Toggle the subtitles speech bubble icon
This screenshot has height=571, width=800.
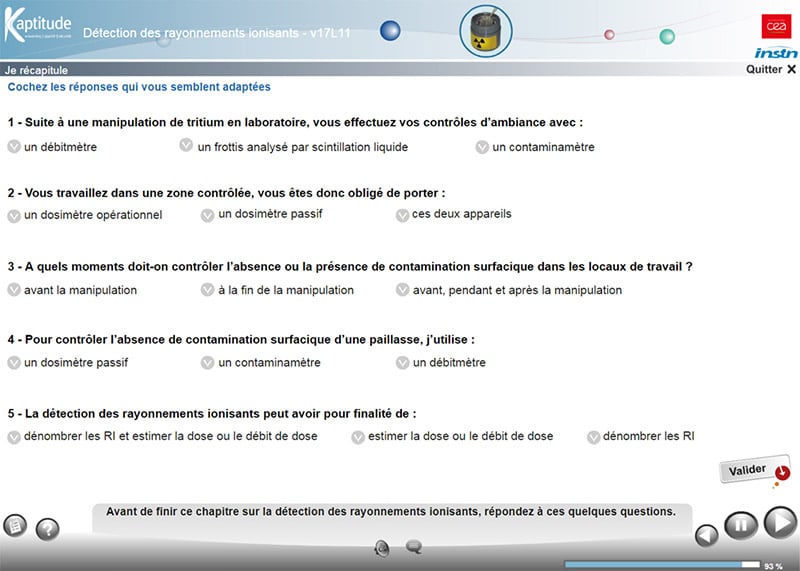click(x=413, y=547)
